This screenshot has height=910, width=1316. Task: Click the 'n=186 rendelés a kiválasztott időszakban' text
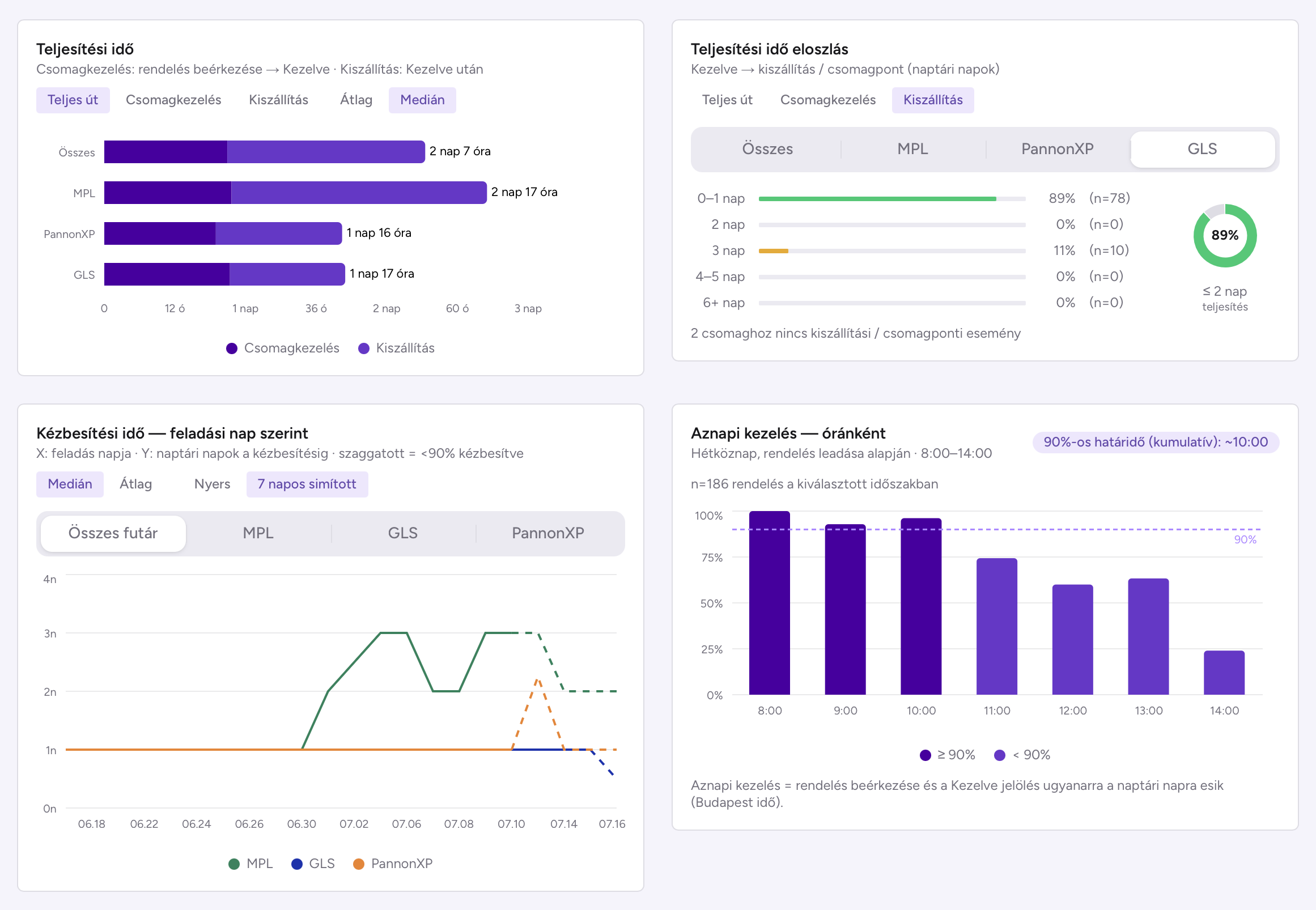coord(814,484)
